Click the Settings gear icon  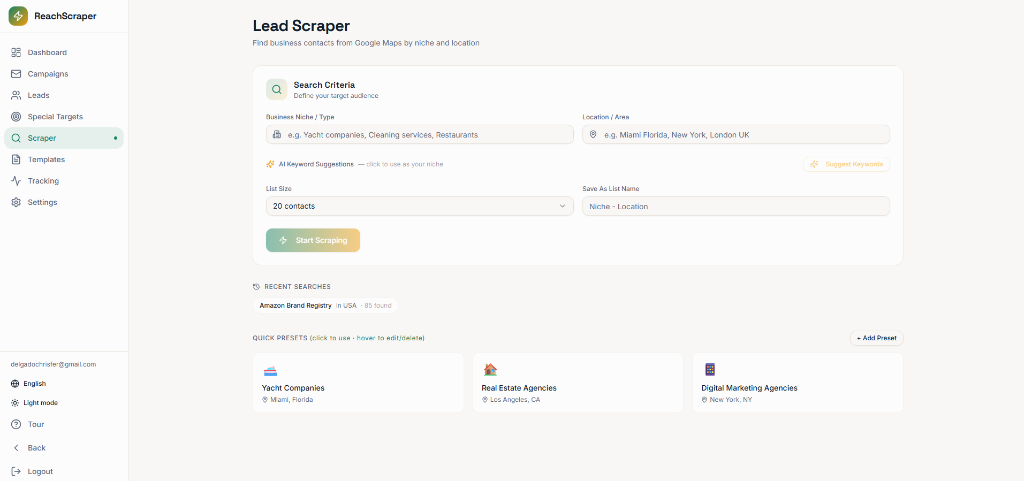click(16, 202)
